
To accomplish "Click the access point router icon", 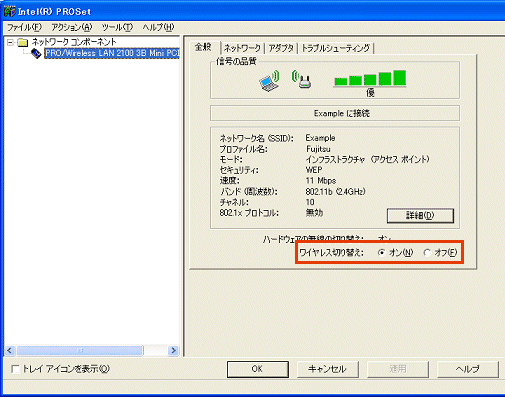I will [302, 79].
